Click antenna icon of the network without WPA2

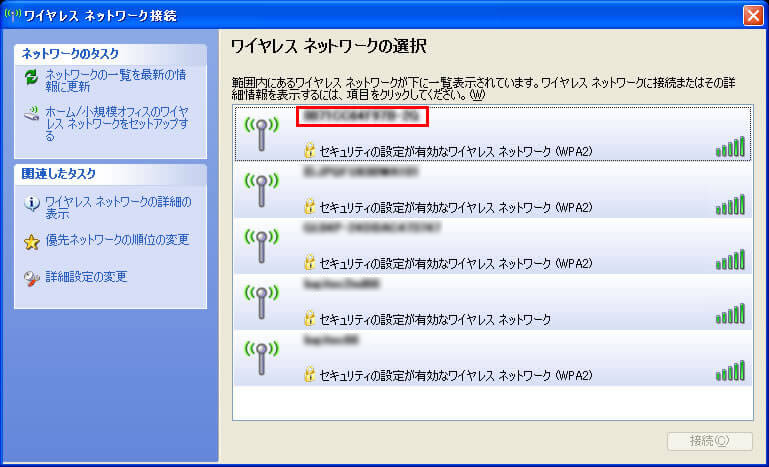click(261, 301)
